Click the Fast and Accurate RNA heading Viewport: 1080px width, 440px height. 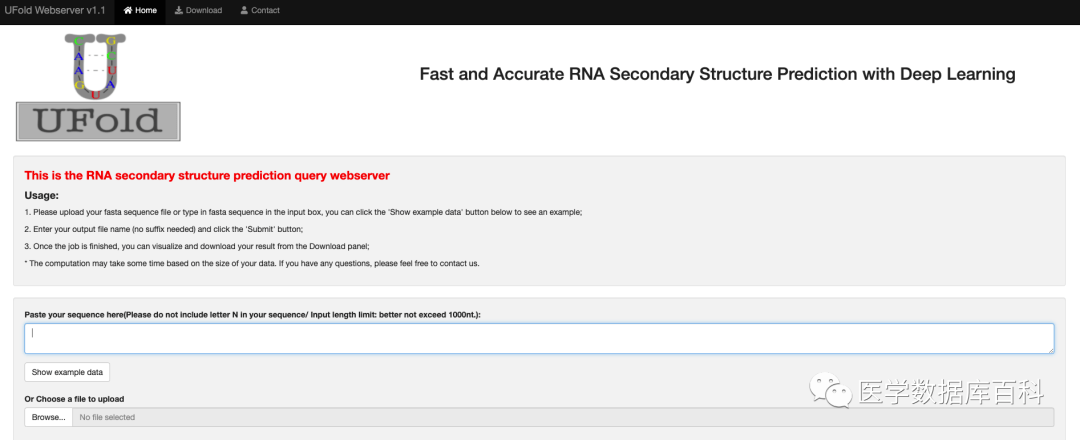[x=717, y=74]
